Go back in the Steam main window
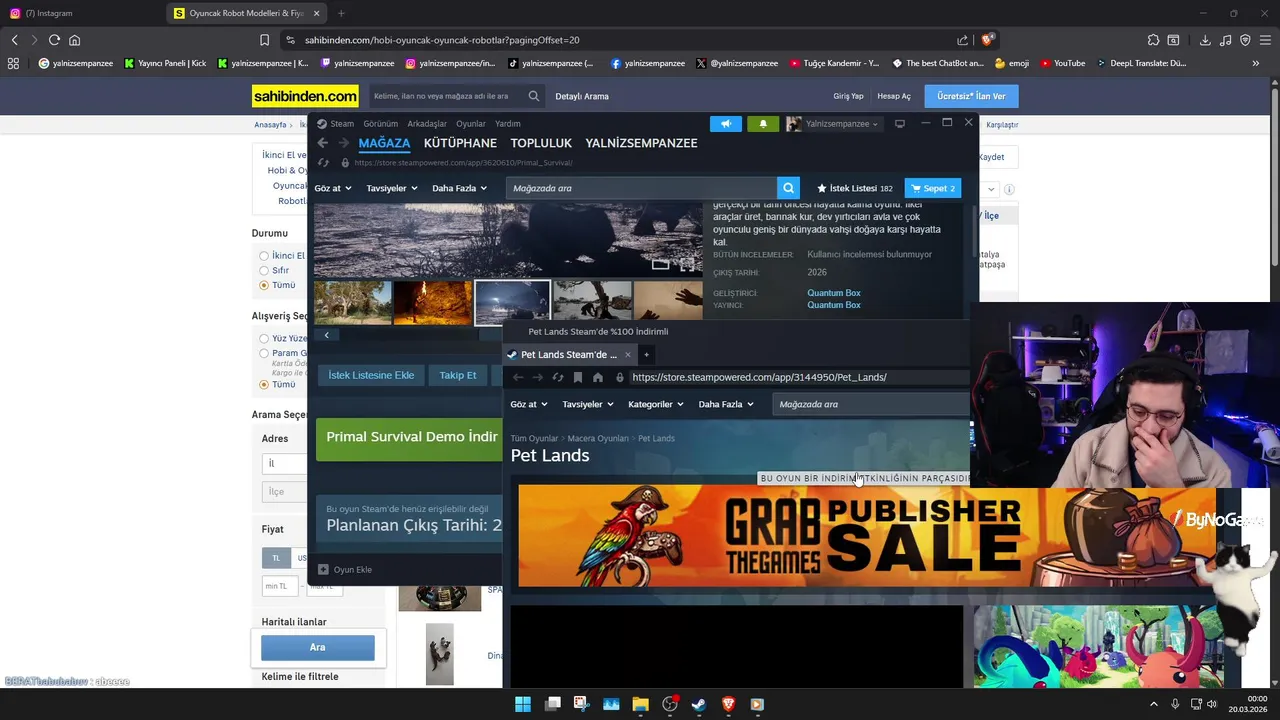 click(322, 143)
